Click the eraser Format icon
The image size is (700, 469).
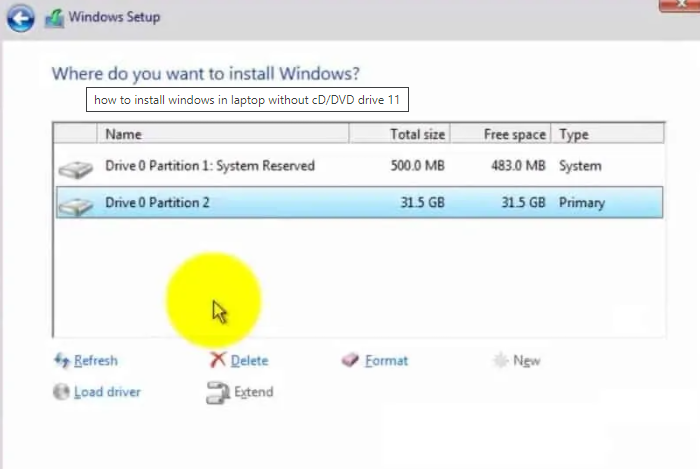pyautogui.click(x=350, y=360)
